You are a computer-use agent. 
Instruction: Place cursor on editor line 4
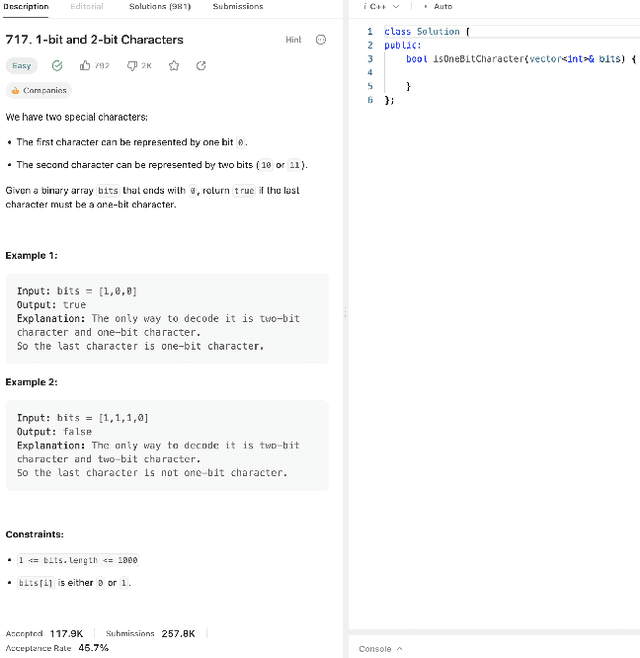[512, 73]
